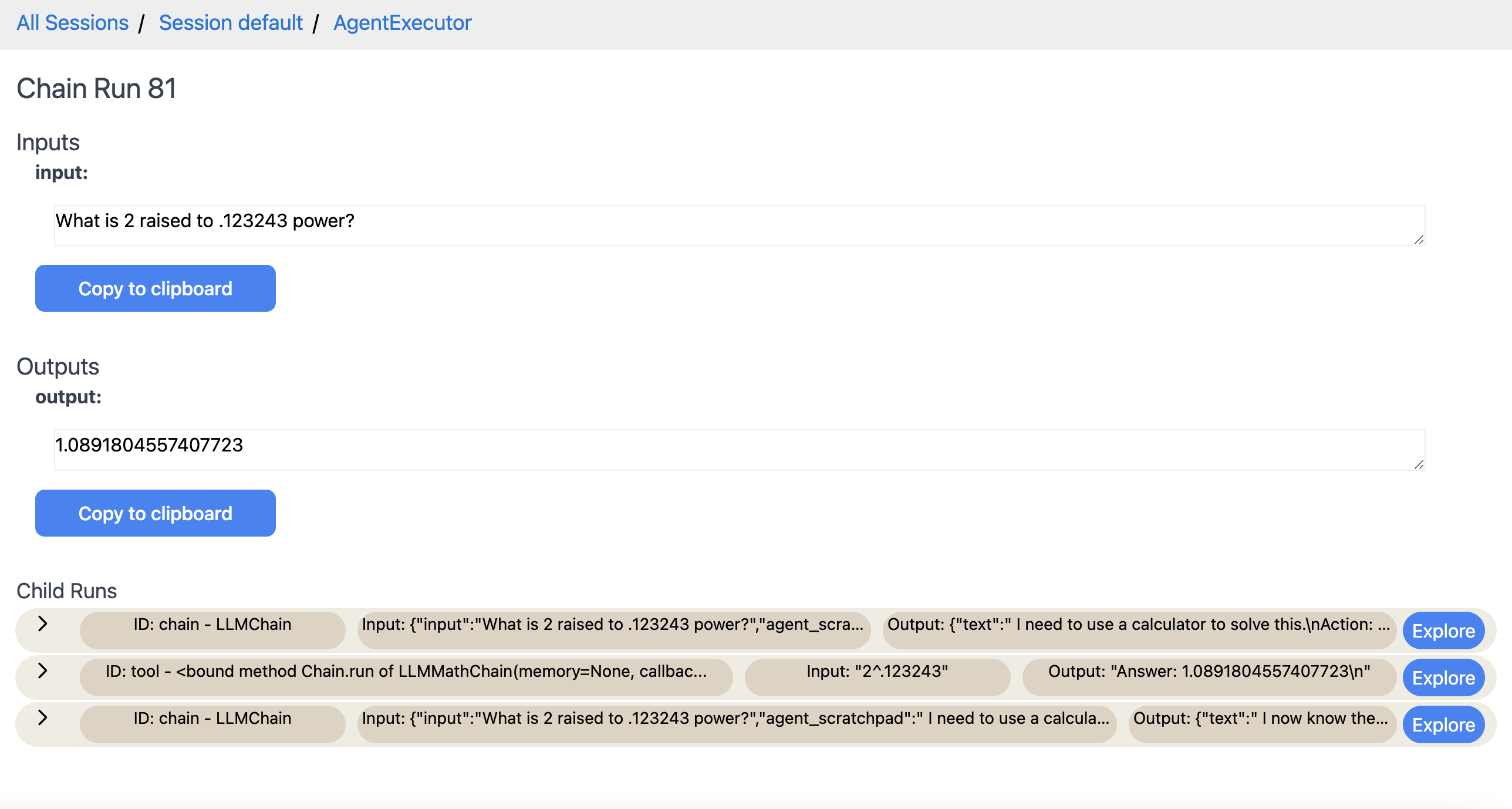This screenshot has width=1512, height=809.
Task: Explore the first LLMChain child run
Action: (x=1443, y=631)
